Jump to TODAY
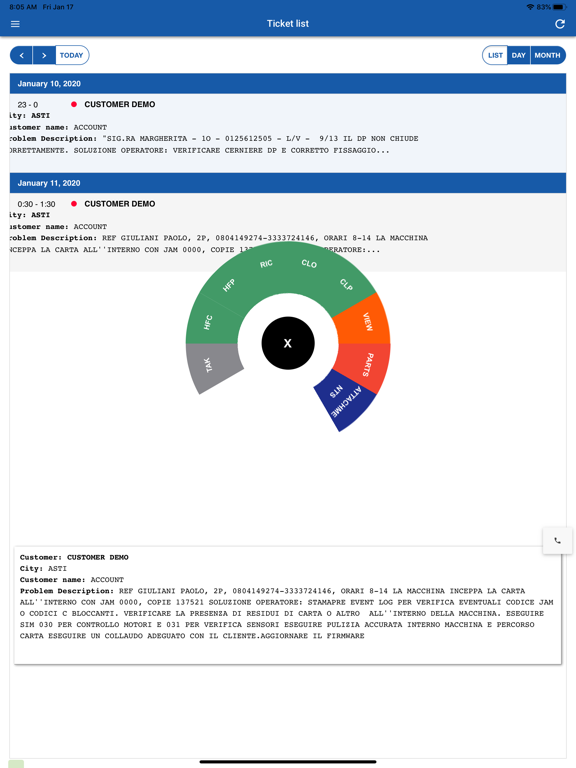The height and width of the screenshot is (768, 576). (x=72, y=55)
